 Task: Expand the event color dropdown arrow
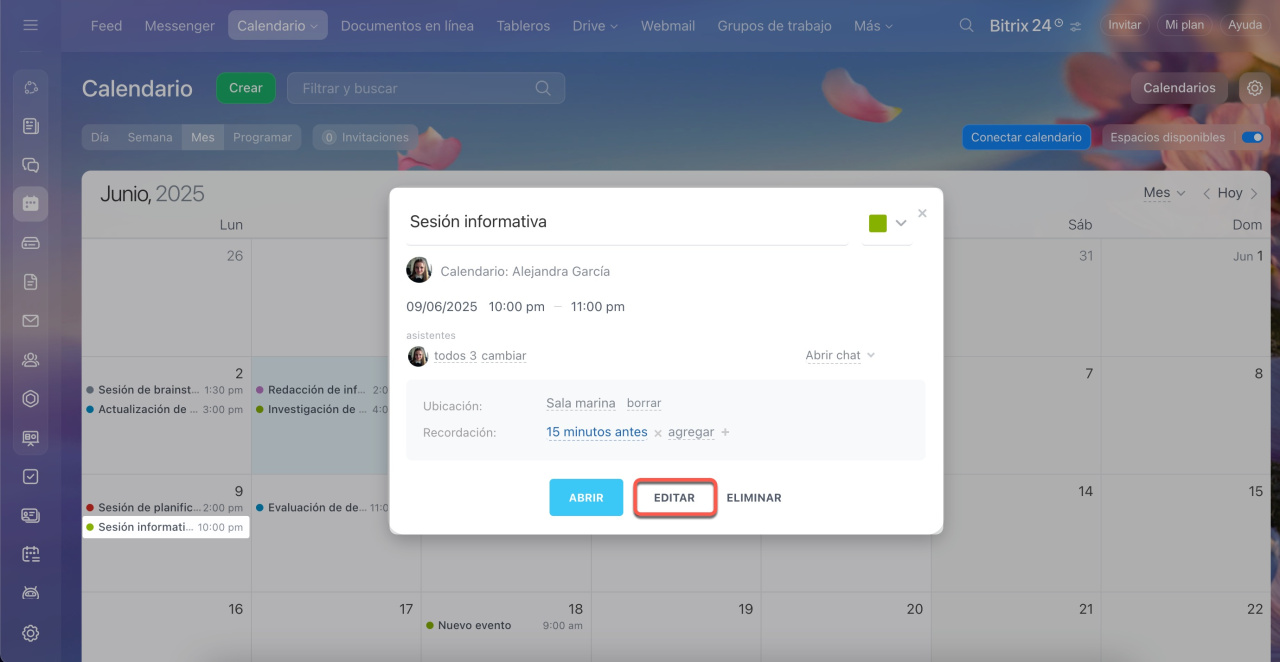point(901,223)
